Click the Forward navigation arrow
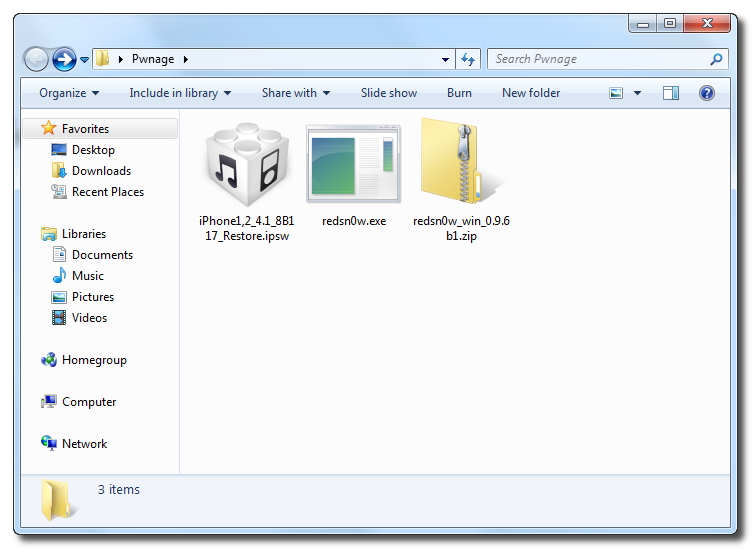Image resolution: width=752 pixels, height=549 pixels. (64, 59)
